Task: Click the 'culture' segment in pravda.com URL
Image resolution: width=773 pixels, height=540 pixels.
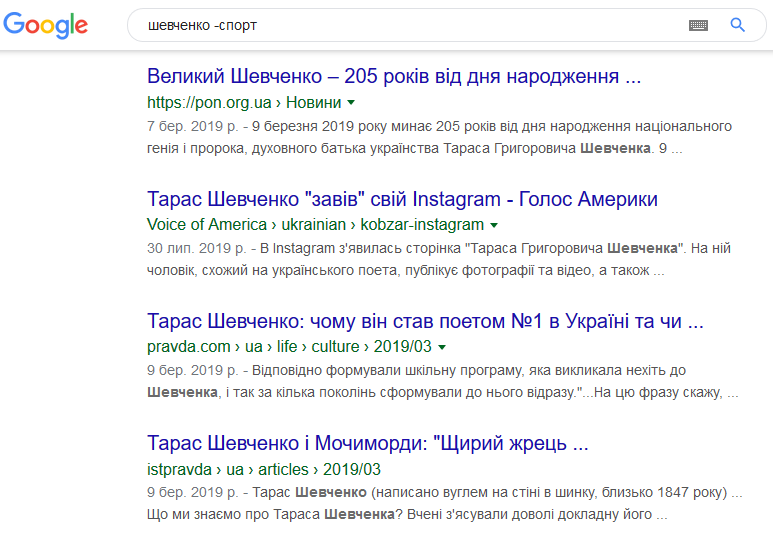Action: pos(335,347)
